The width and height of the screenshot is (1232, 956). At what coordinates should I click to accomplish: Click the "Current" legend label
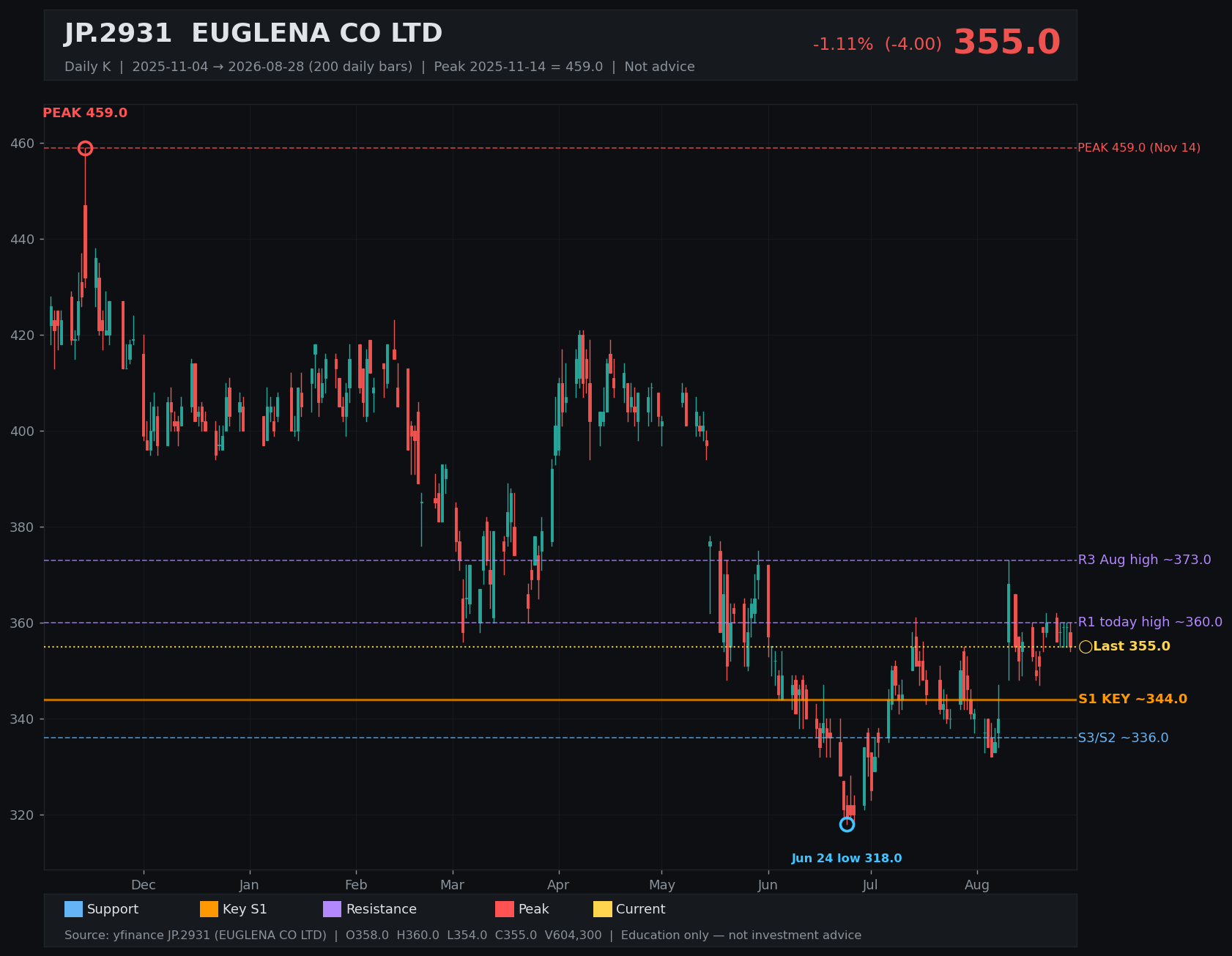[641, 909]
